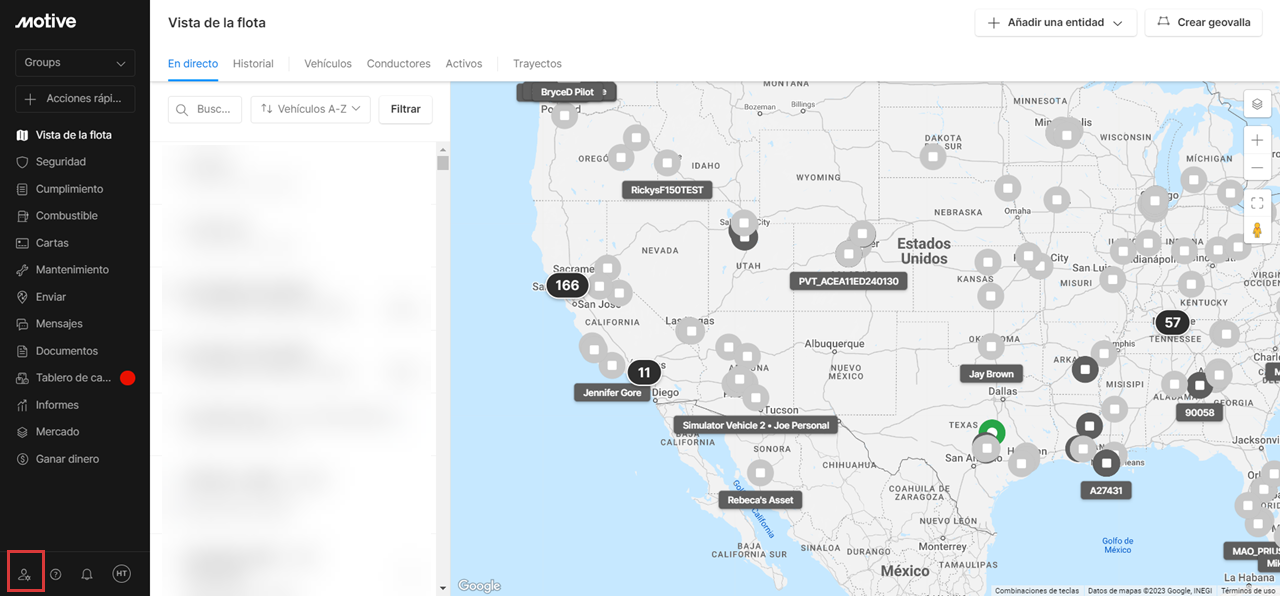The width and height of the screenshot is (1280, 596).
Task: Click the Informes chart icon
Action: 23,405
